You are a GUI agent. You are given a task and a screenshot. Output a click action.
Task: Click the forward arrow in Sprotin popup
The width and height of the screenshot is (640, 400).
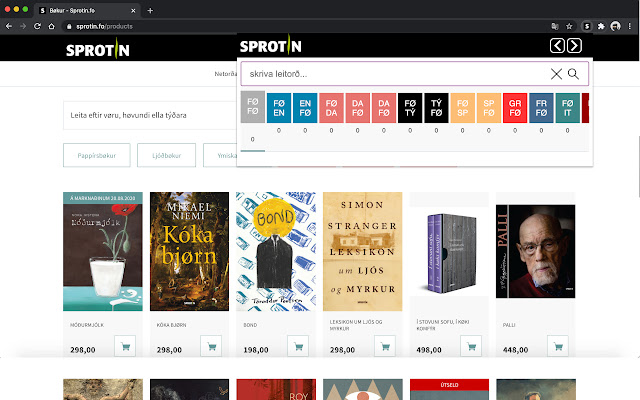pos(574,46)
